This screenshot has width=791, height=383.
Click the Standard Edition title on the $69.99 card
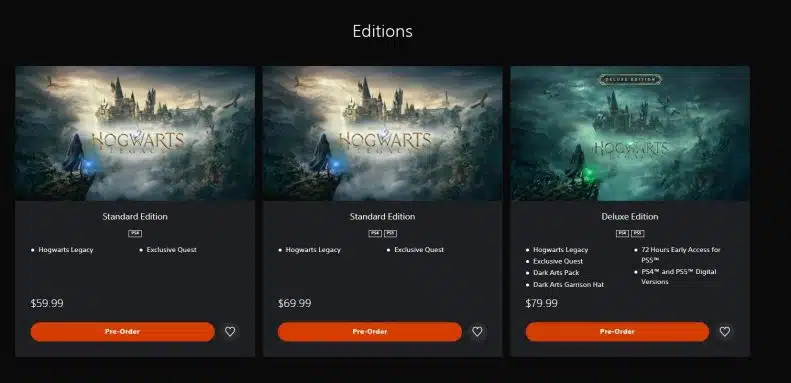point(382,216)
